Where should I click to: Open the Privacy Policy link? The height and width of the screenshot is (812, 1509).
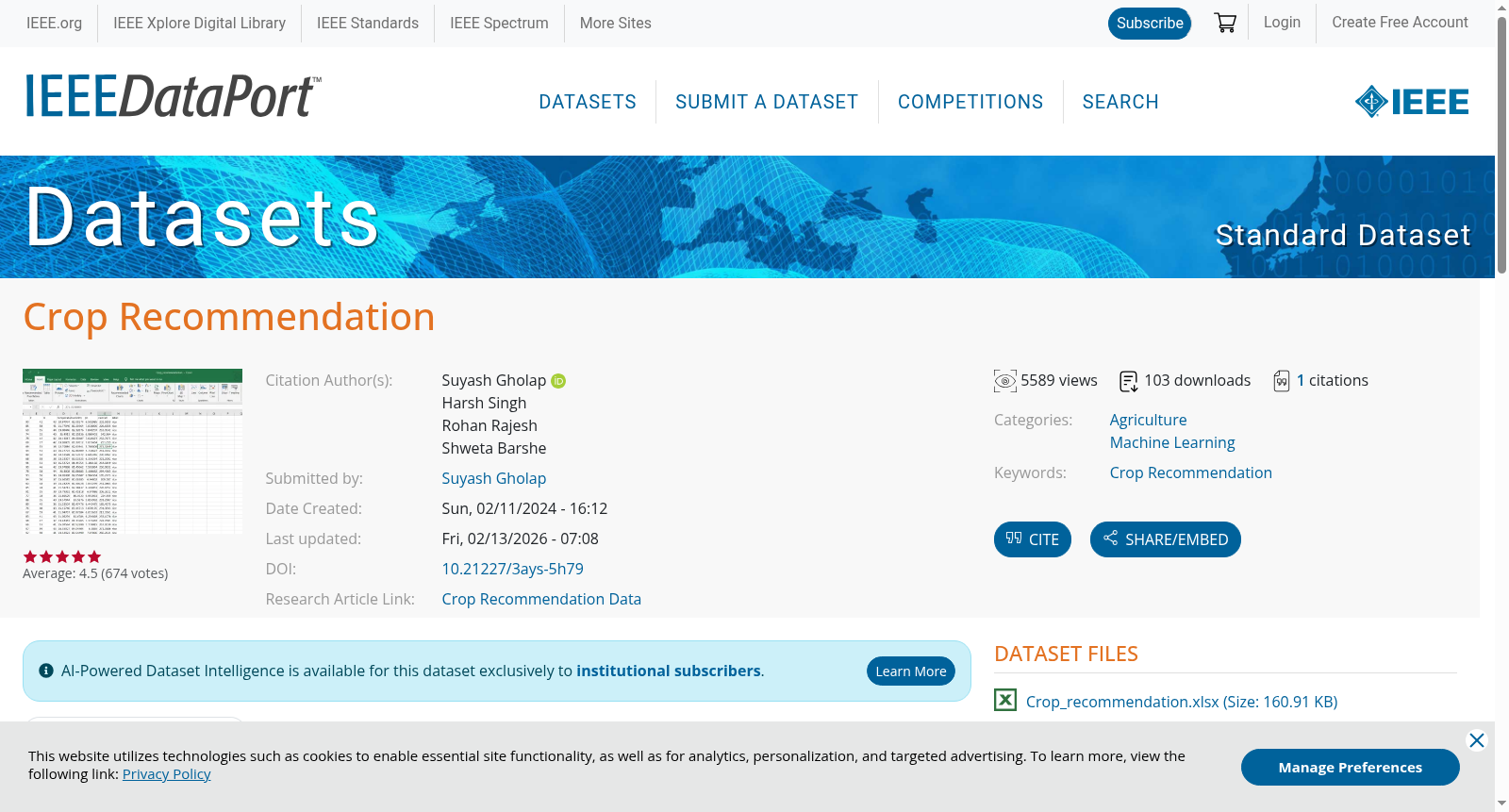[x=166, y=774]
